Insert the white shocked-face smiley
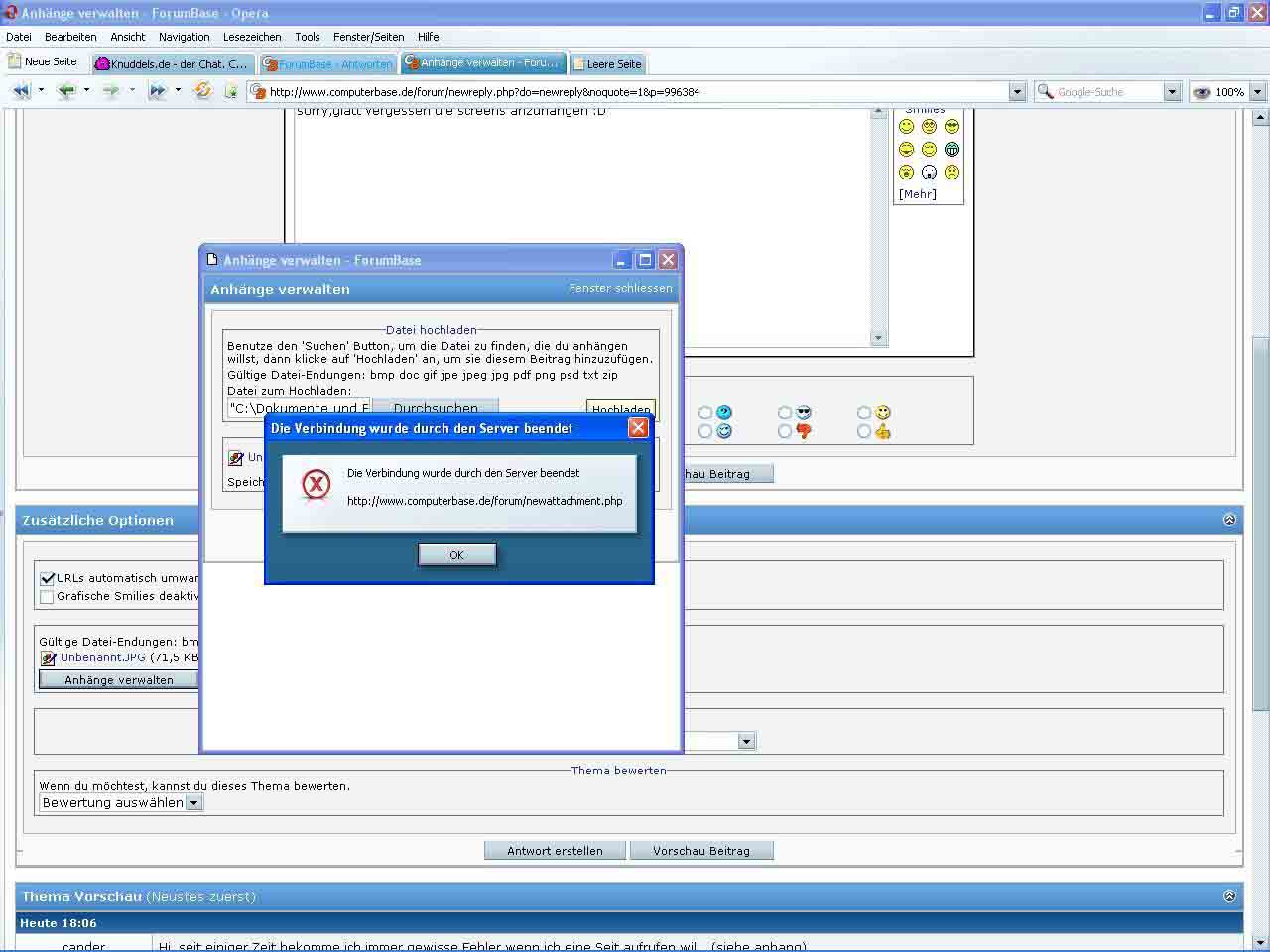1270x952 pixels. tap(929, 172)
